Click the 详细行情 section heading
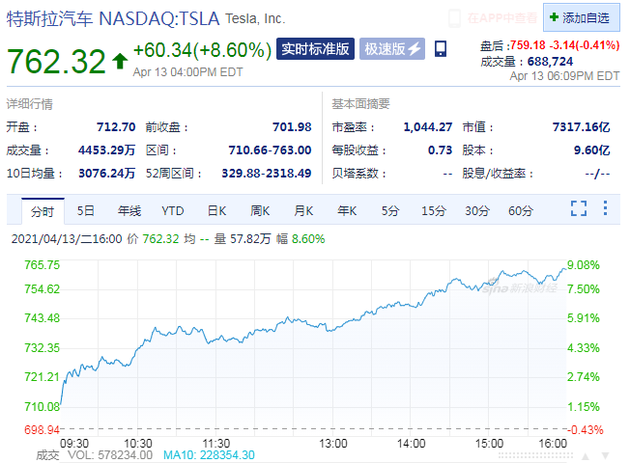 [29, 104]
